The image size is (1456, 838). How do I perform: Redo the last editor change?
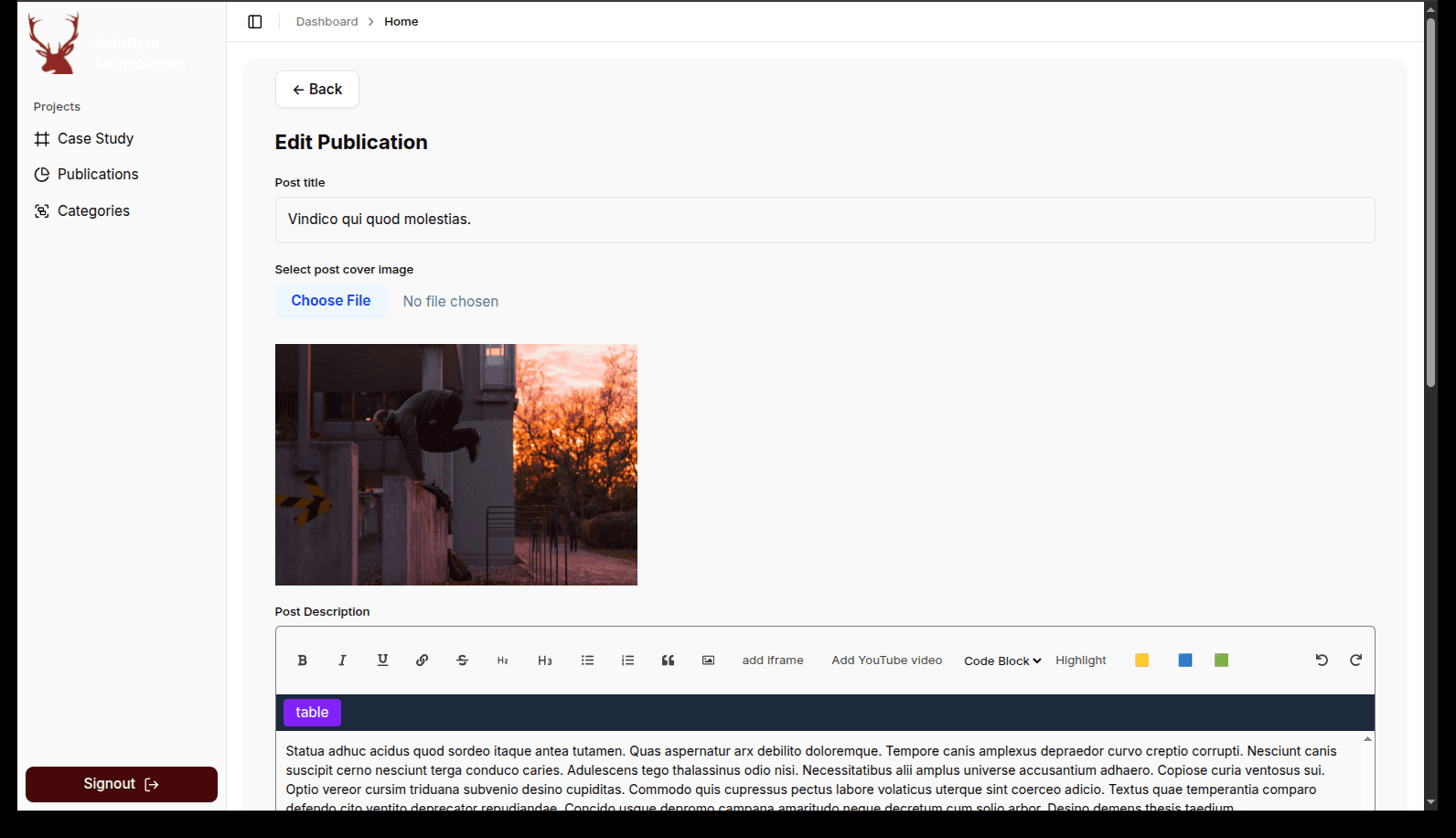click(1355, 661)
